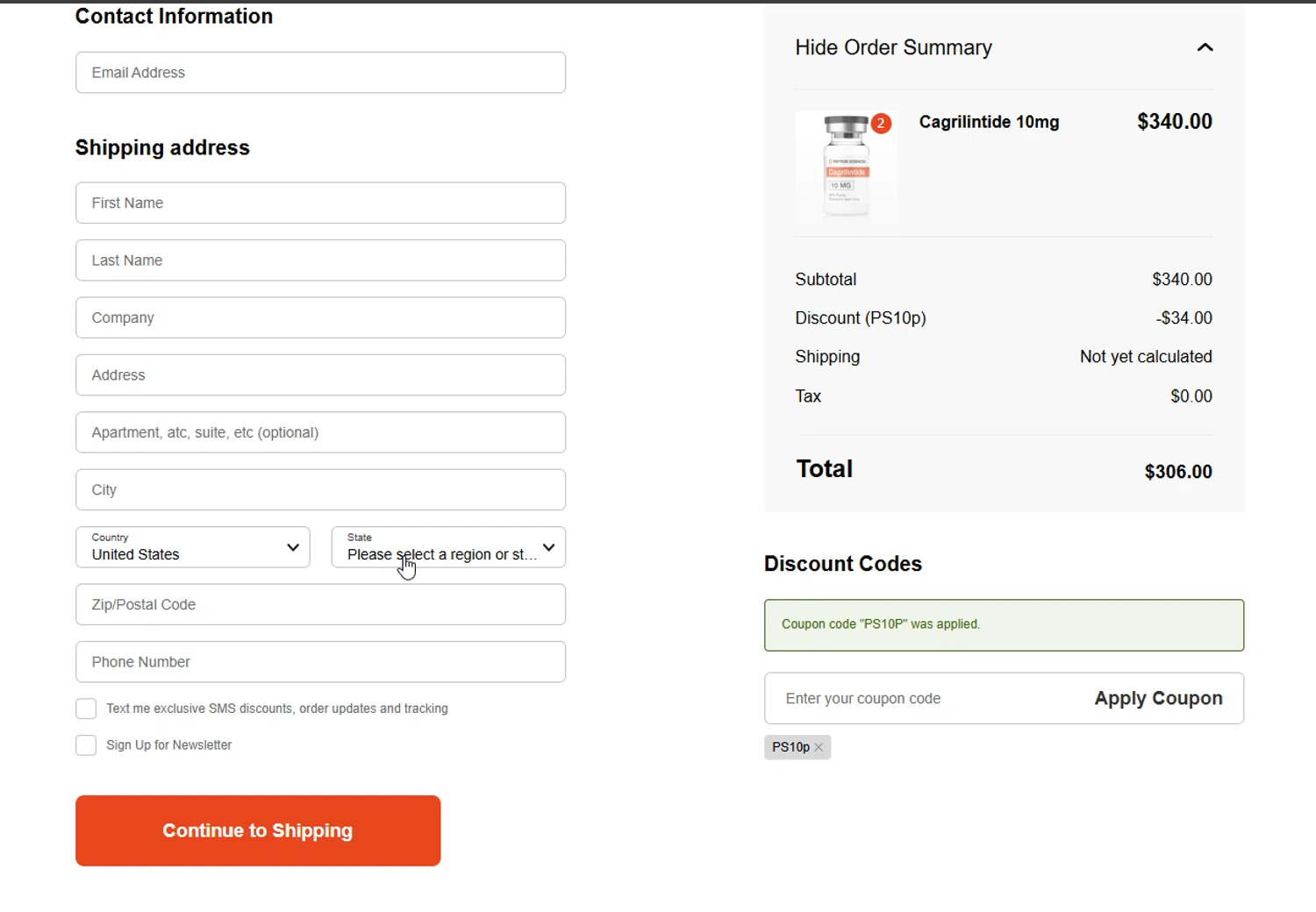The image size is (1316, 912).
Task: Focus the Apartment, suite optional field
Action: (x=320, y=432)
